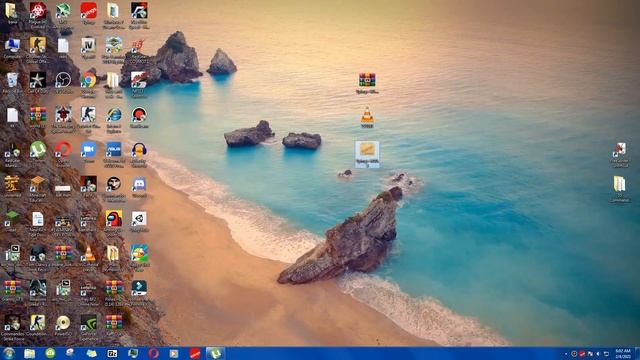Switch to Opera in the taskbar
640x360 pixels.
click(153, 353)
